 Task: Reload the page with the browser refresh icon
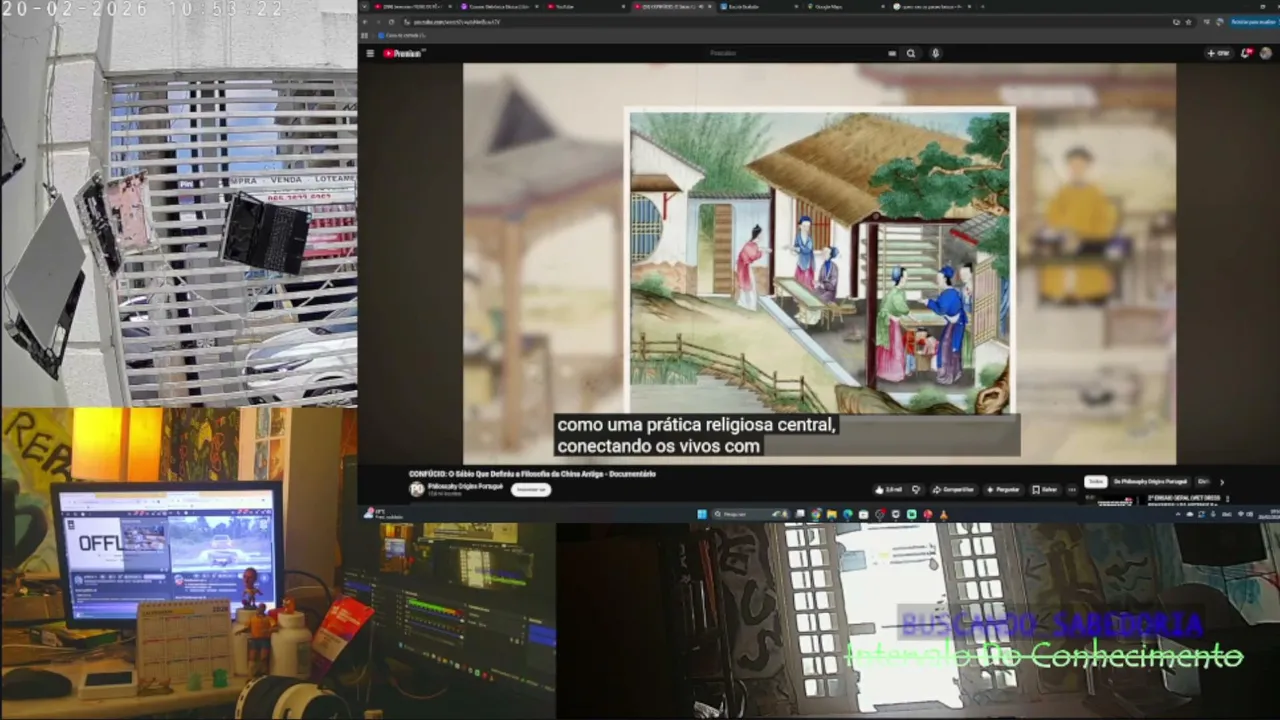[391, 22]
